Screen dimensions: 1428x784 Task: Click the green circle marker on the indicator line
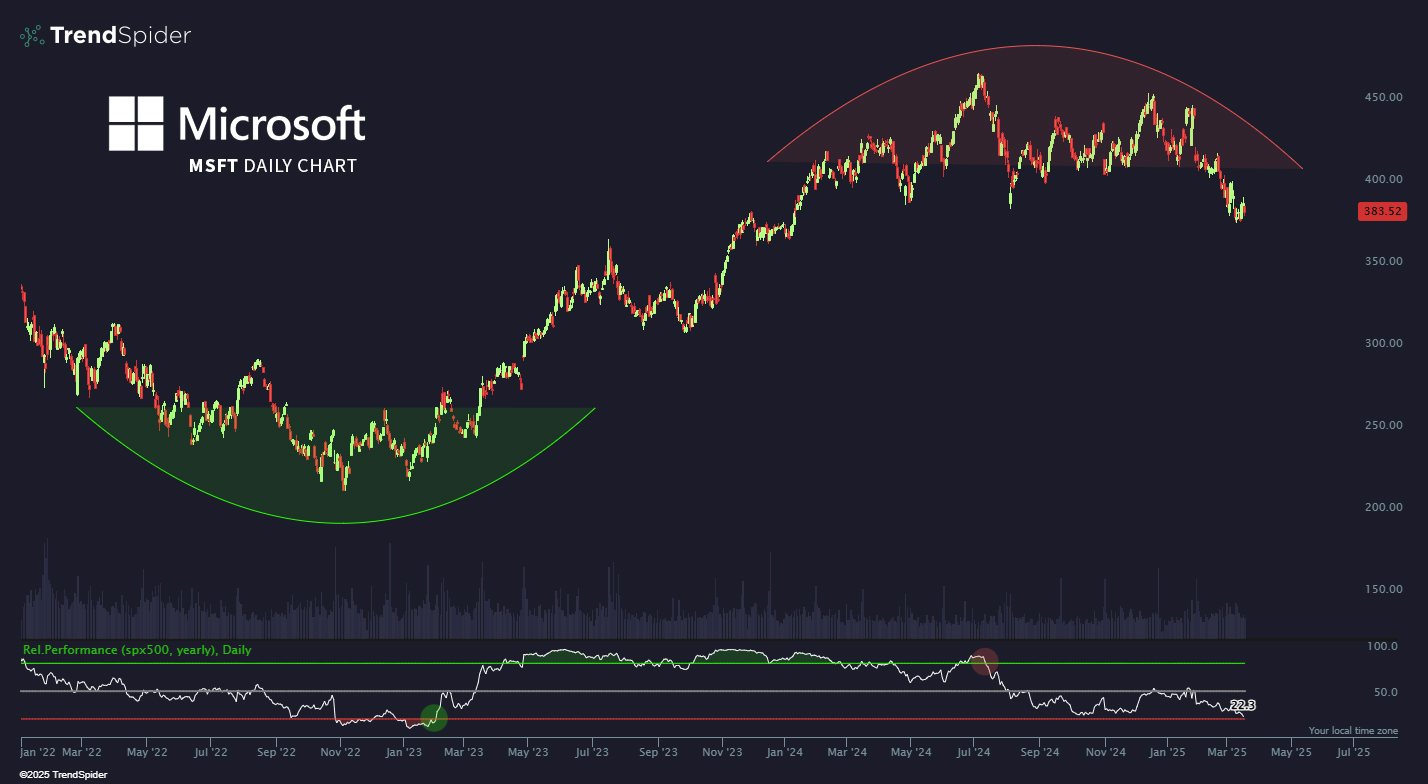click(433, 717)
